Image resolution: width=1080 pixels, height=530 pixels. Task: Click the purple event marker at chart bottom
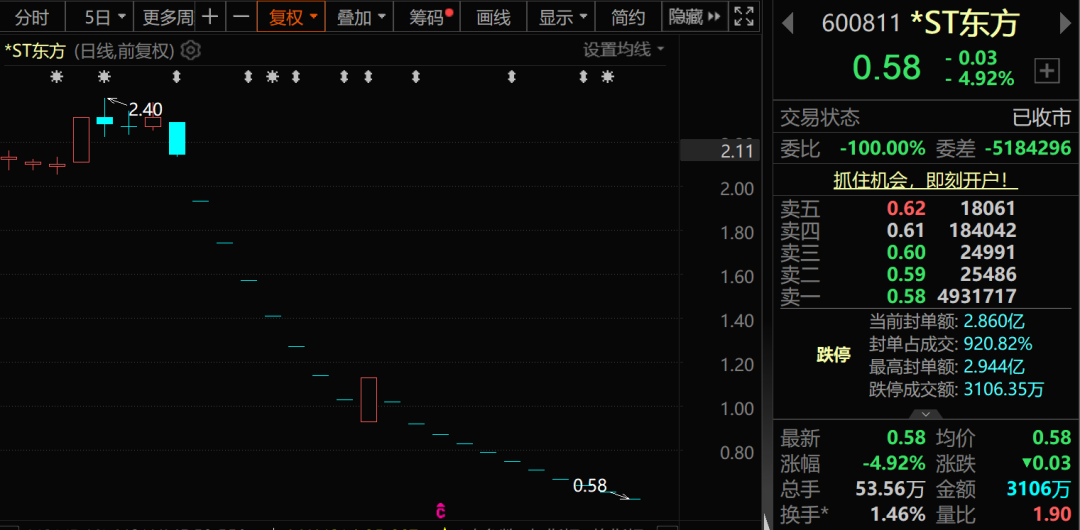tap(439, 511)
